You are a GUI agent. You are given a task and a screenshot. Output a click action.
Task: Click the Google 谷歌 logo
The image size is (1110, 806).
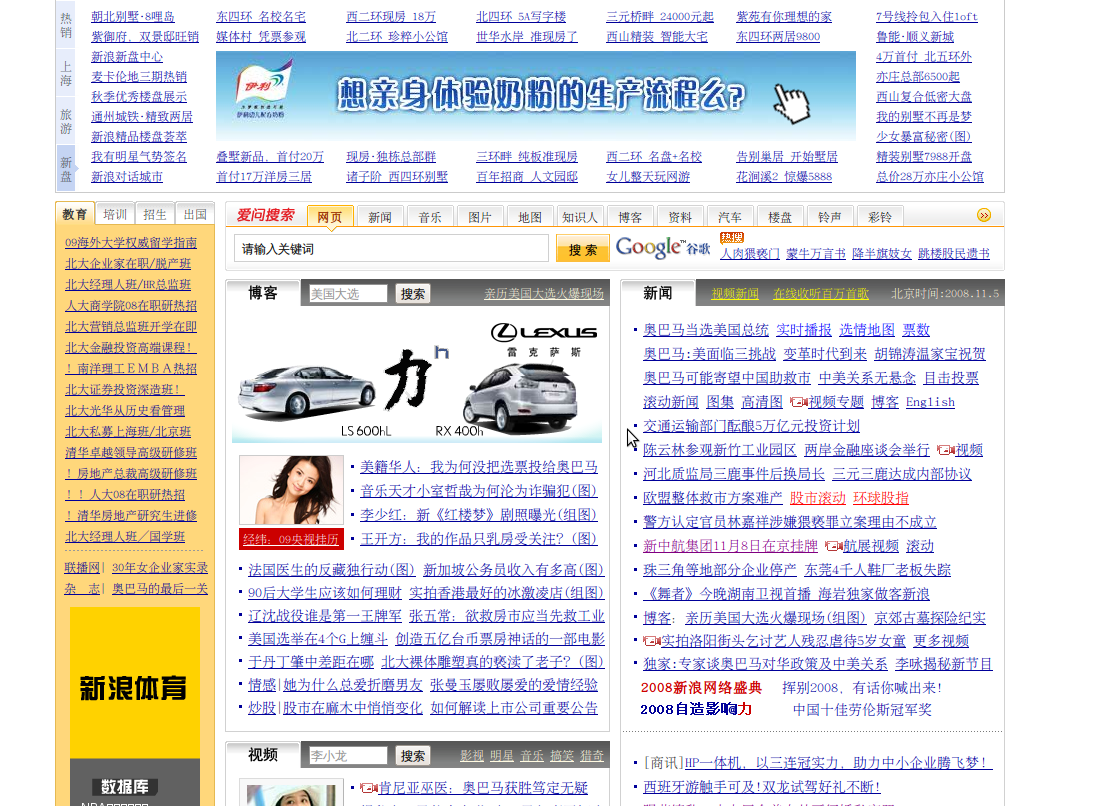(x=663, y=248)
